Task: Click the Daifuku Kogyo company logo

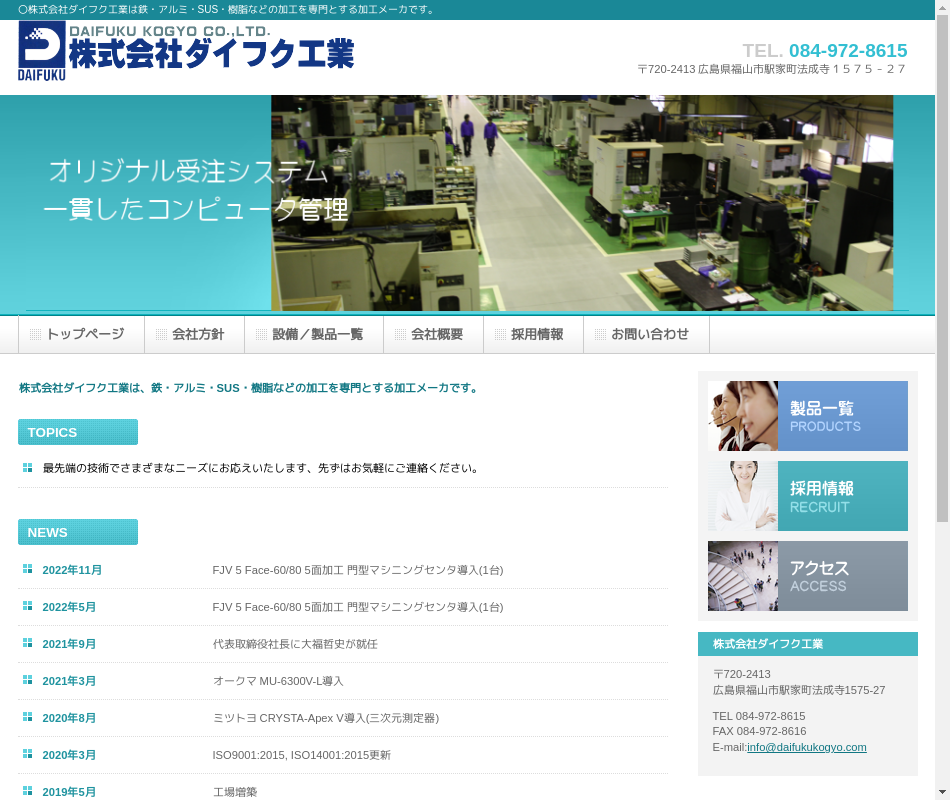Action: point(186,52)
